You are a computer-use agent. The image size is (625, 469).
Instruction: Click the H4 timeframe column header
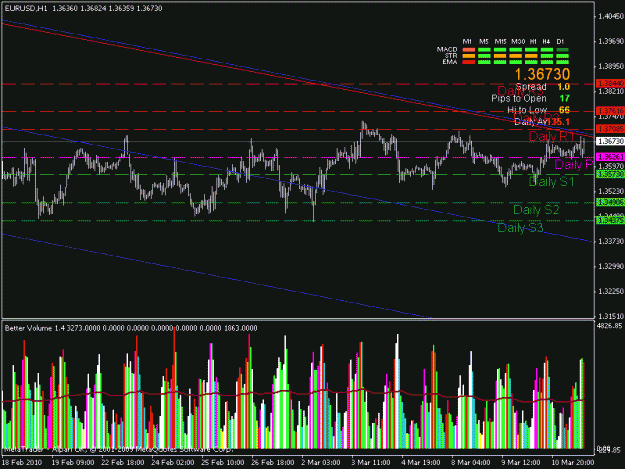point(546,41)
